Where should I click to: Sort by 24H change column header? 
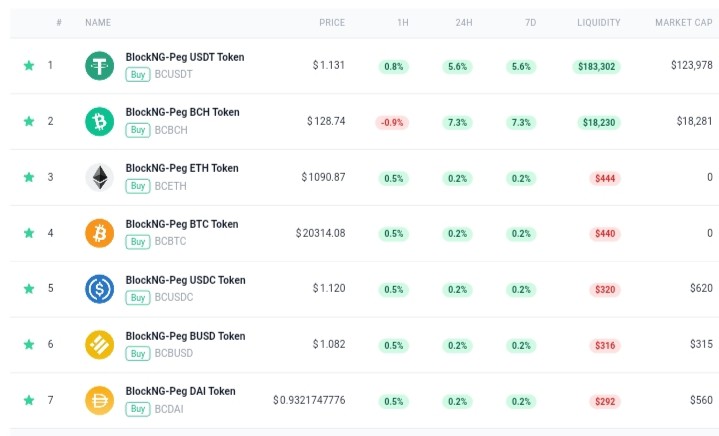464,22
